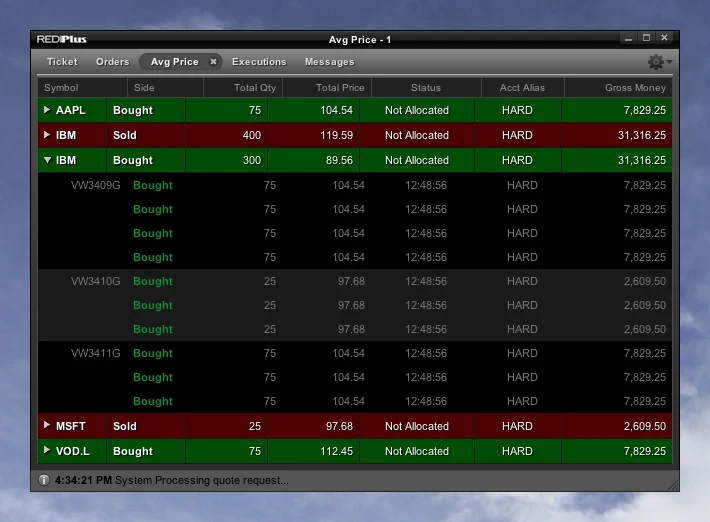Open the settings gear menu

[x=659, y=62]
